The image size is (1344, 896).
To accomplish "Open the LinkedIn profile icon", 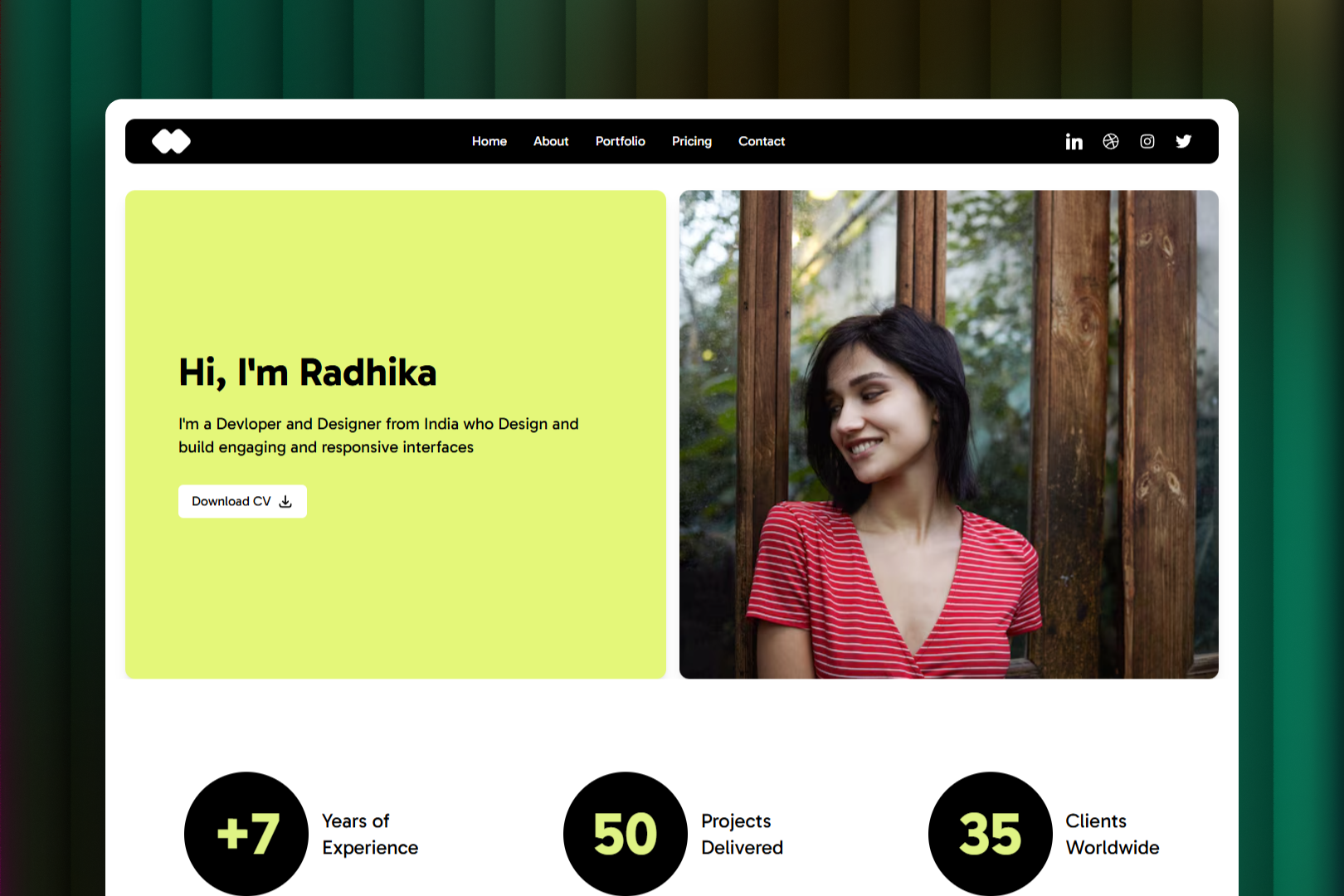I will click(x=1074, y=142).
